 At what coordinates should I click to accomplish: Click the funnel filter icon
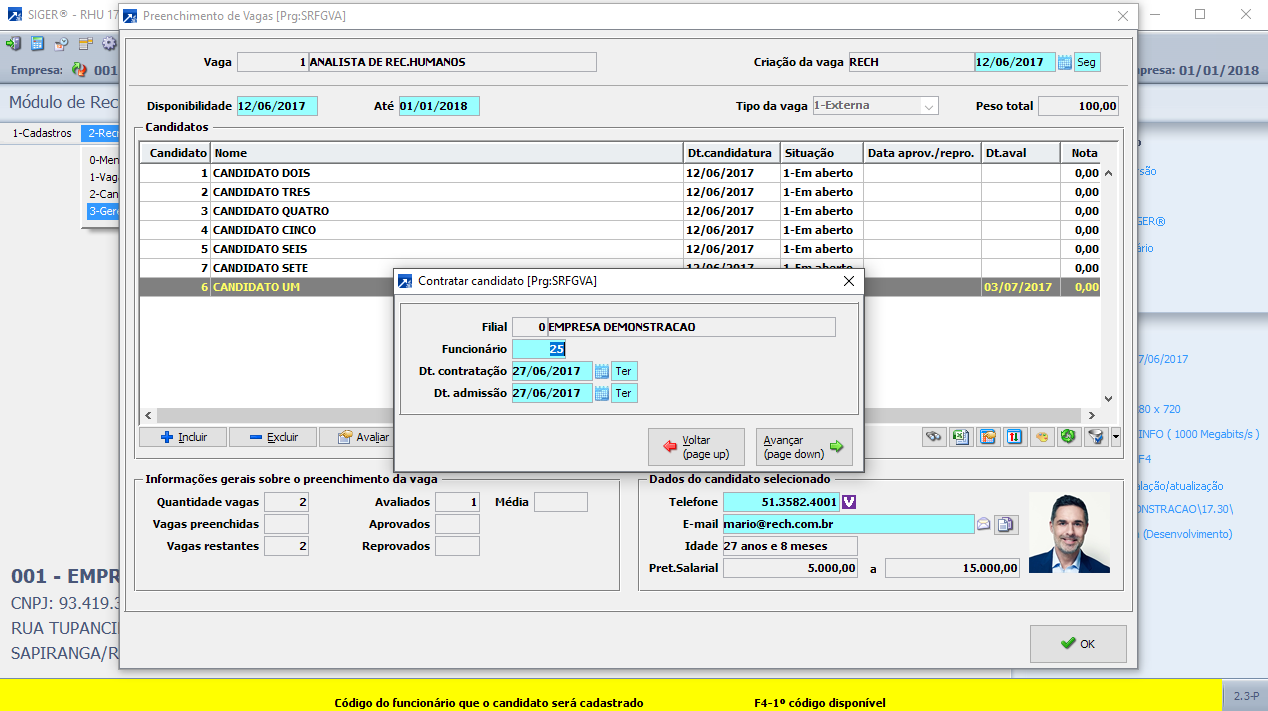[1095, 437]
